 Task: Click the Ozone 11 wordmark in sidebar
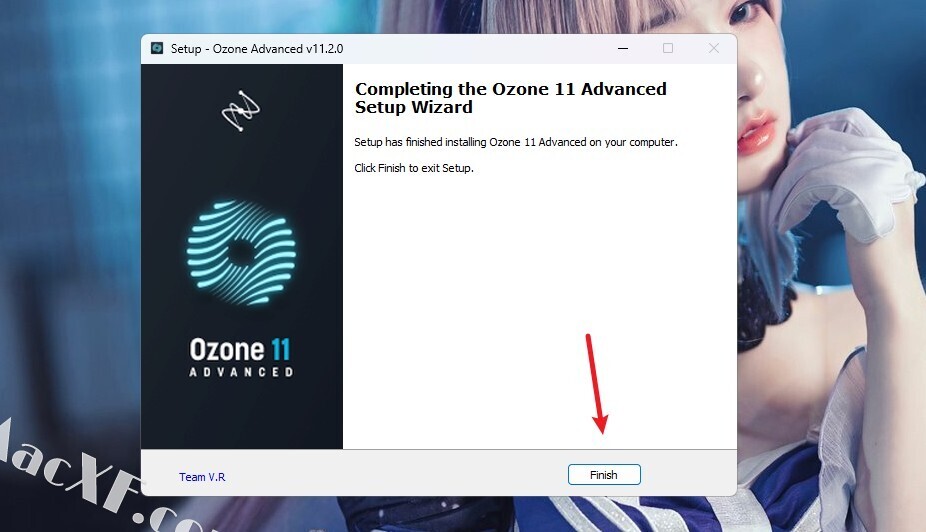pyautogui.click(x=240, y=350)
